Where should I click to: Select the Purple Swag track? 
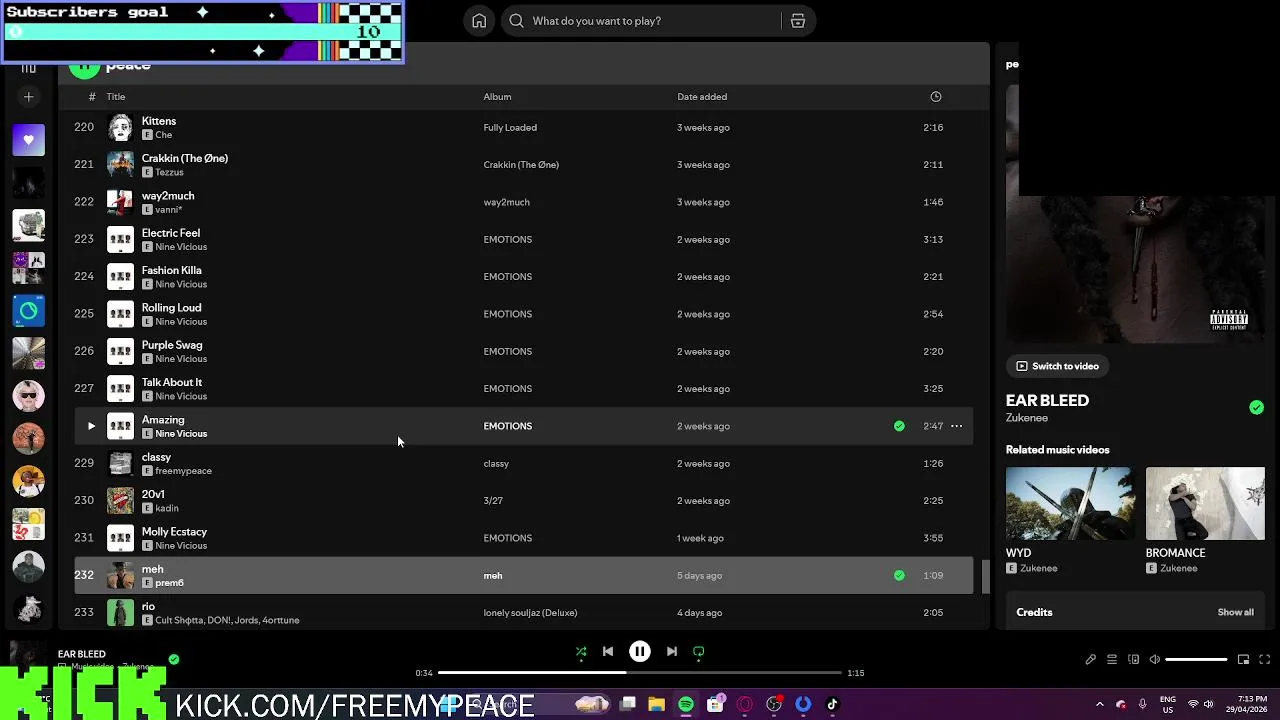point(523,351)
